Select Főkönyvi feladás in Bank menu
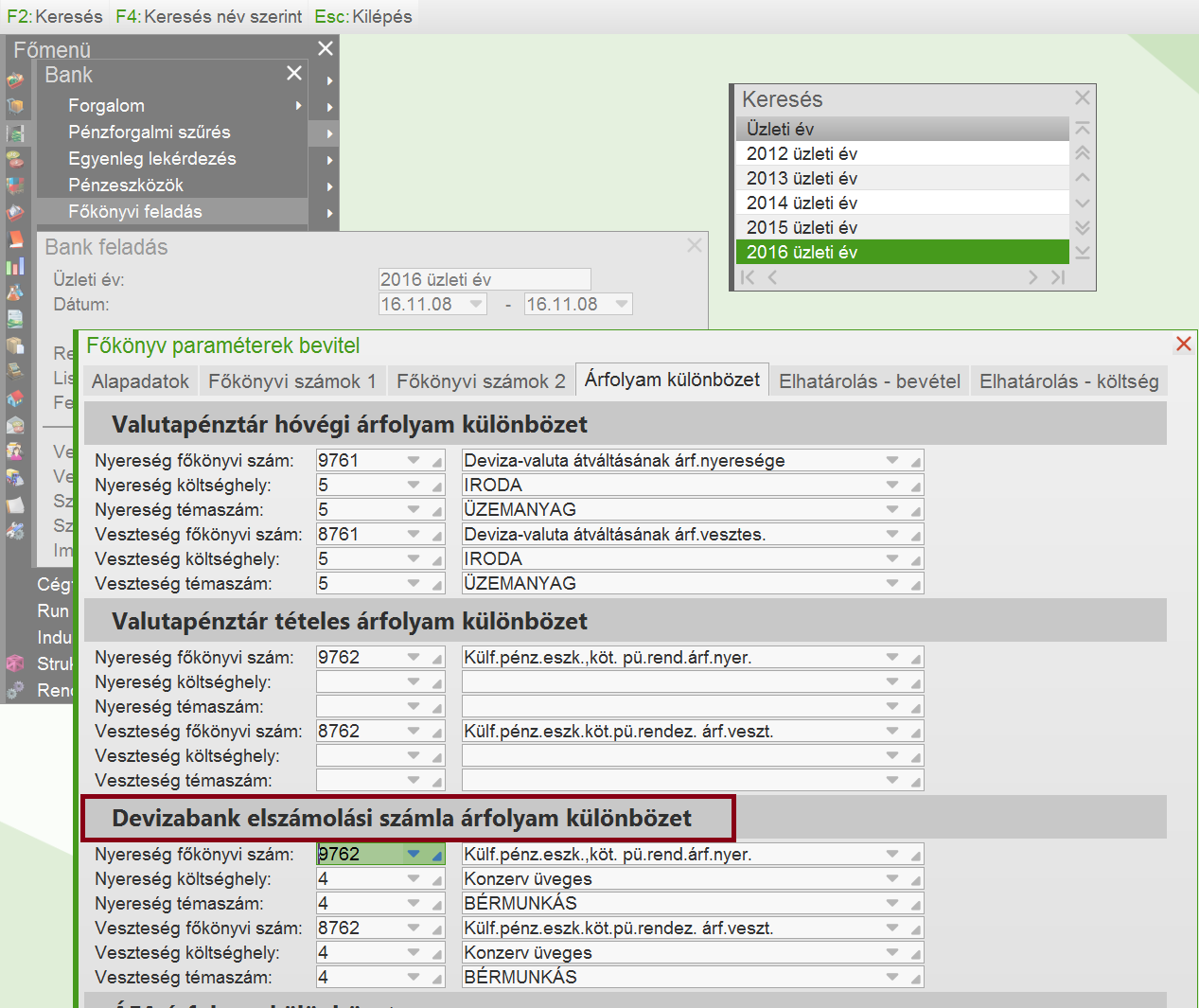The width and height of the screenshot is (1199, 1008). click(172, 211)
